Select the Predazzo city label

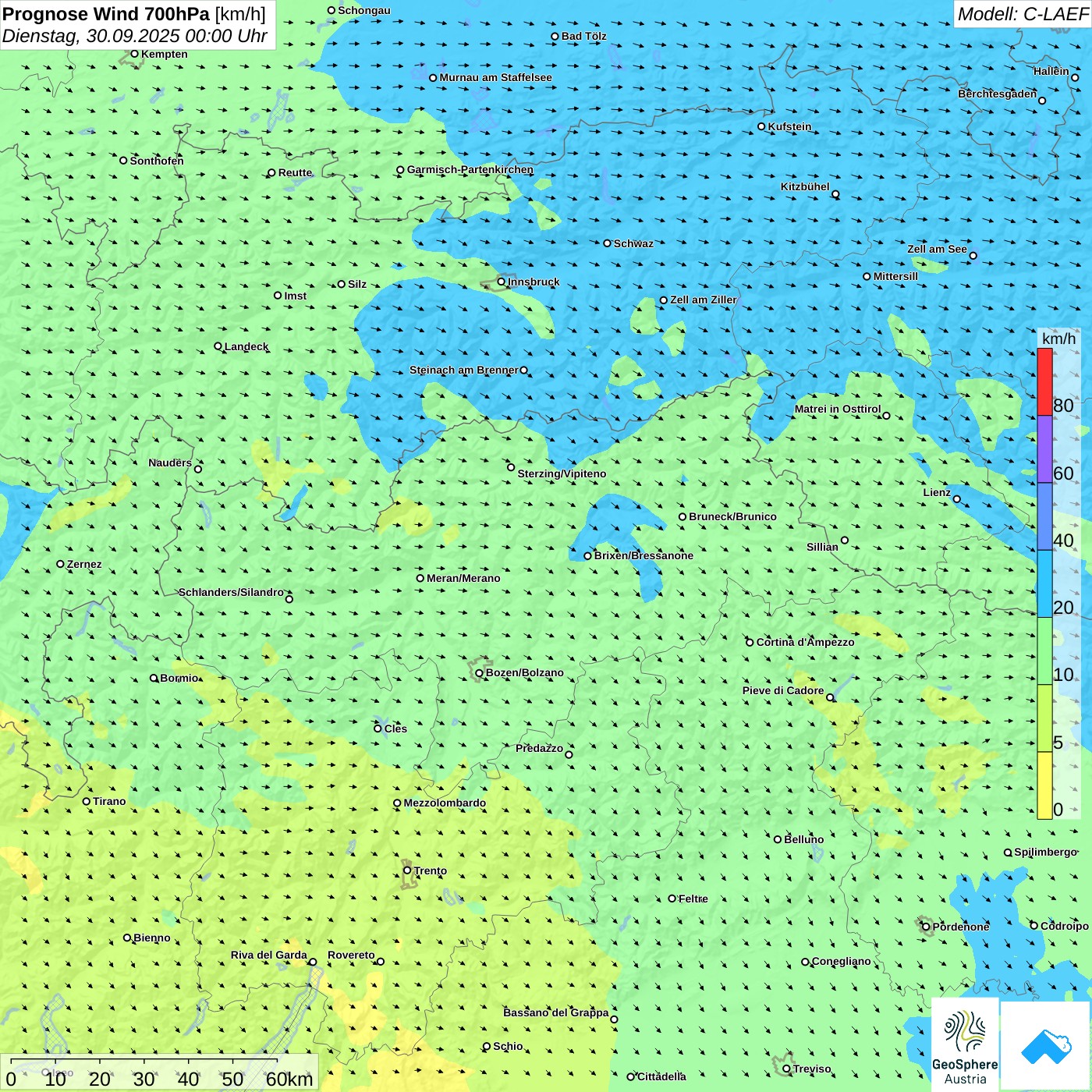point(539,748)
